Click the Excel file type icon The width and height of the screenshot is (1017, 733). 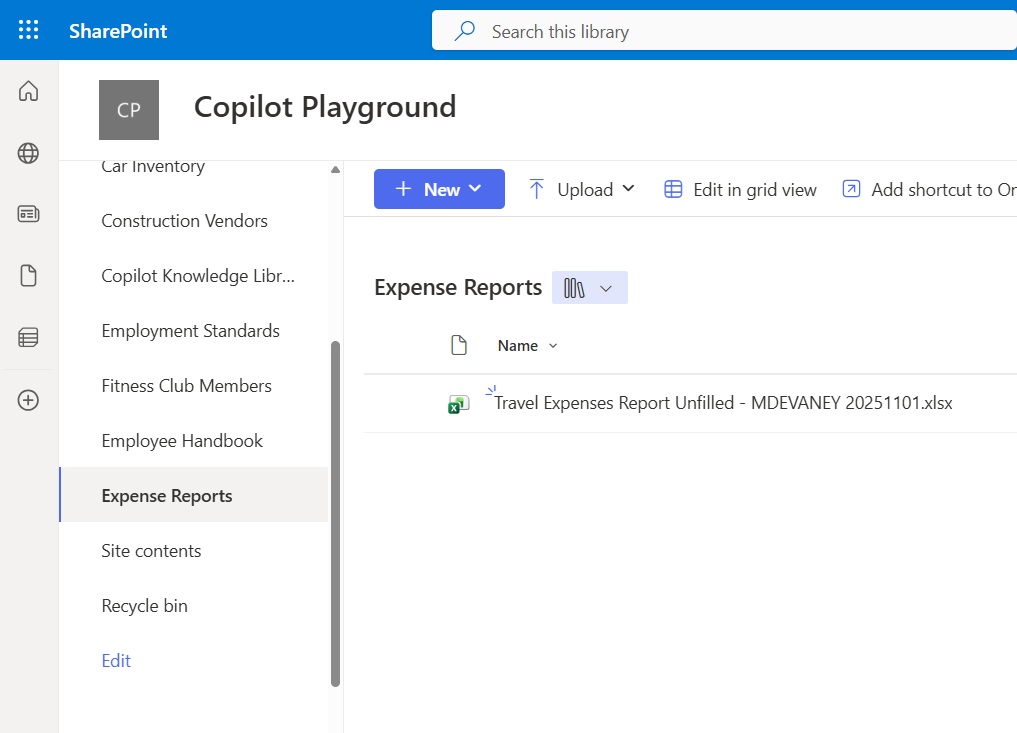[458, 404]
